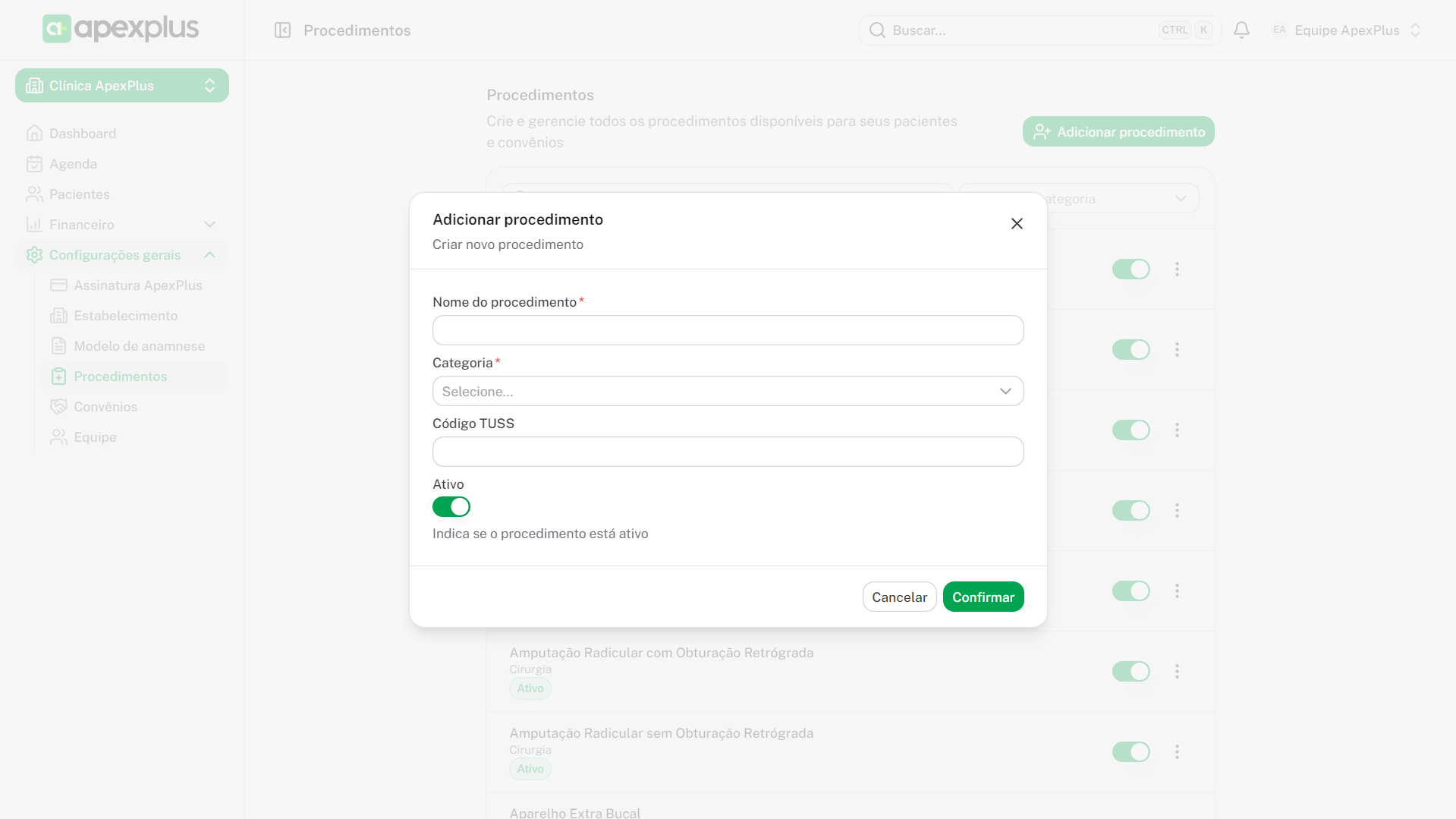Click the Agenda calendar icon
The width and height of the screenshot is (1456, 819).
click(x=34, y=164)
